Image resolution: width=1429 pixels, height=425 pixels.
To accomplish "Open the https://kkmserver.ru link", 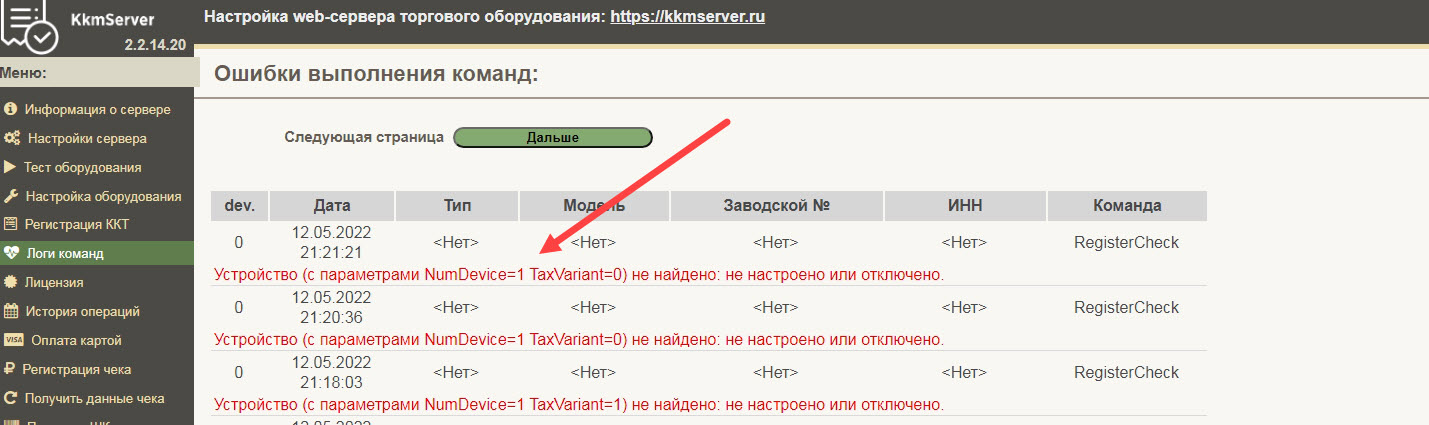I will click(x=687, y=16).
